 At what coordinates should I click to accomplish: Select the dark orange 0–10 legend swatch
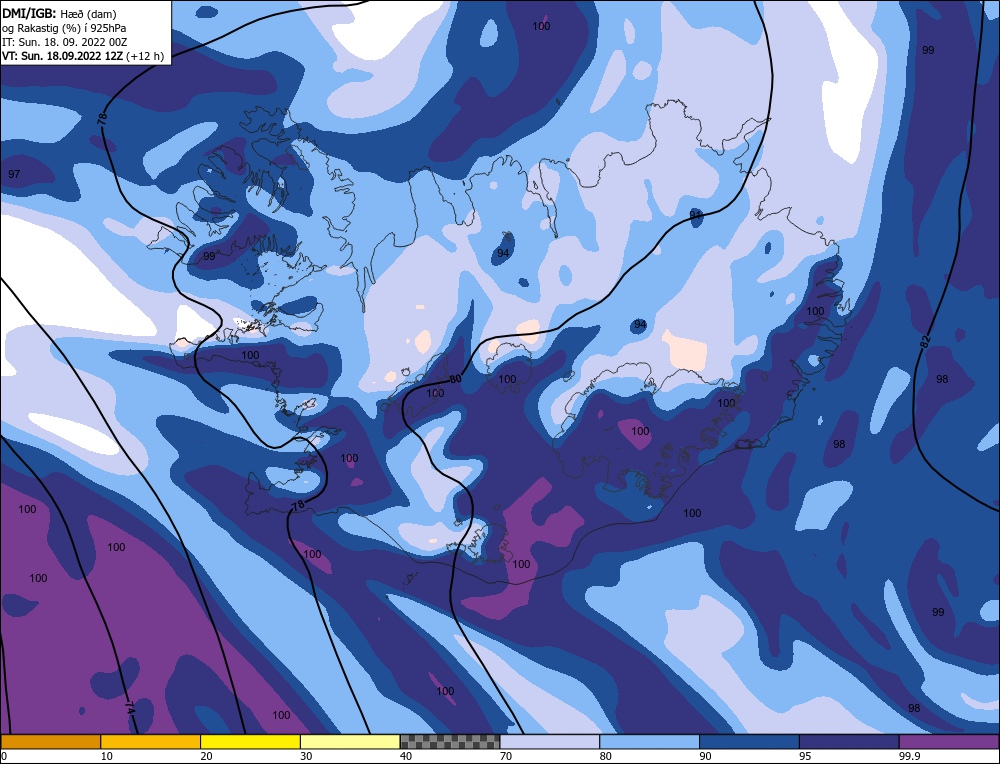(x=50, y=741)
